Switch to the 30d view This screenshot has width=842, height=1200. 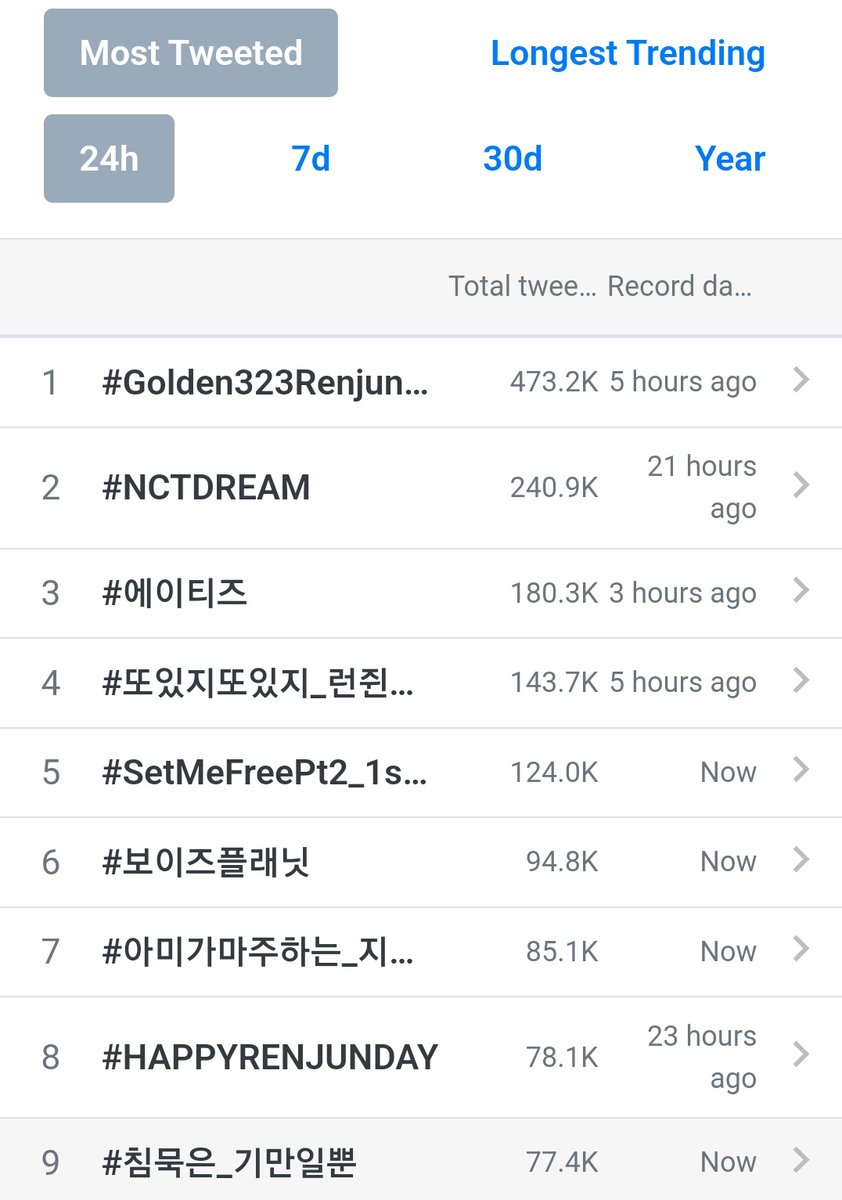pyautogui.click(x=512, y=158)
